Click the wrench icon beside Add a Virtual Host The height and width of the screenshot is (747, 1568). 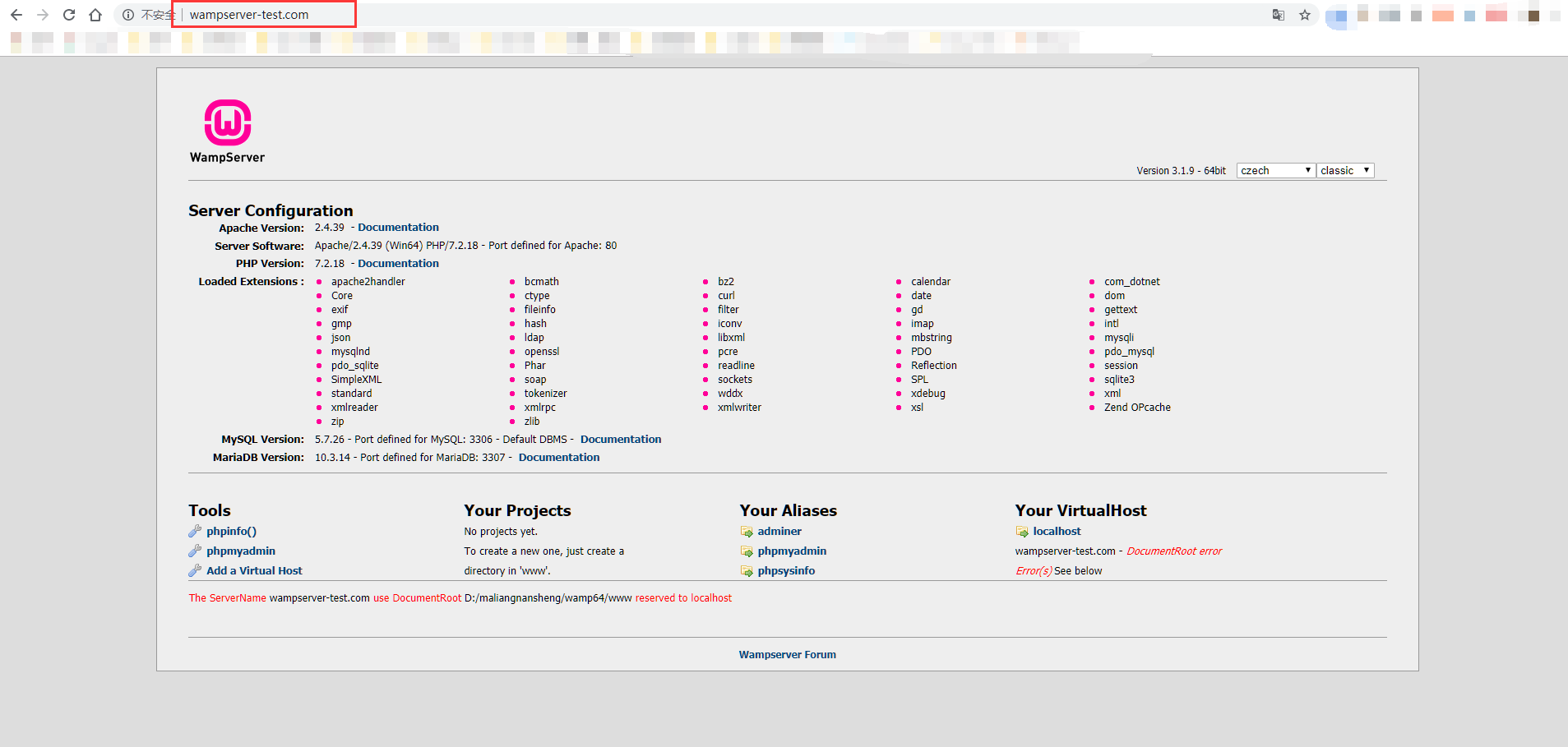tap(195, 570)
